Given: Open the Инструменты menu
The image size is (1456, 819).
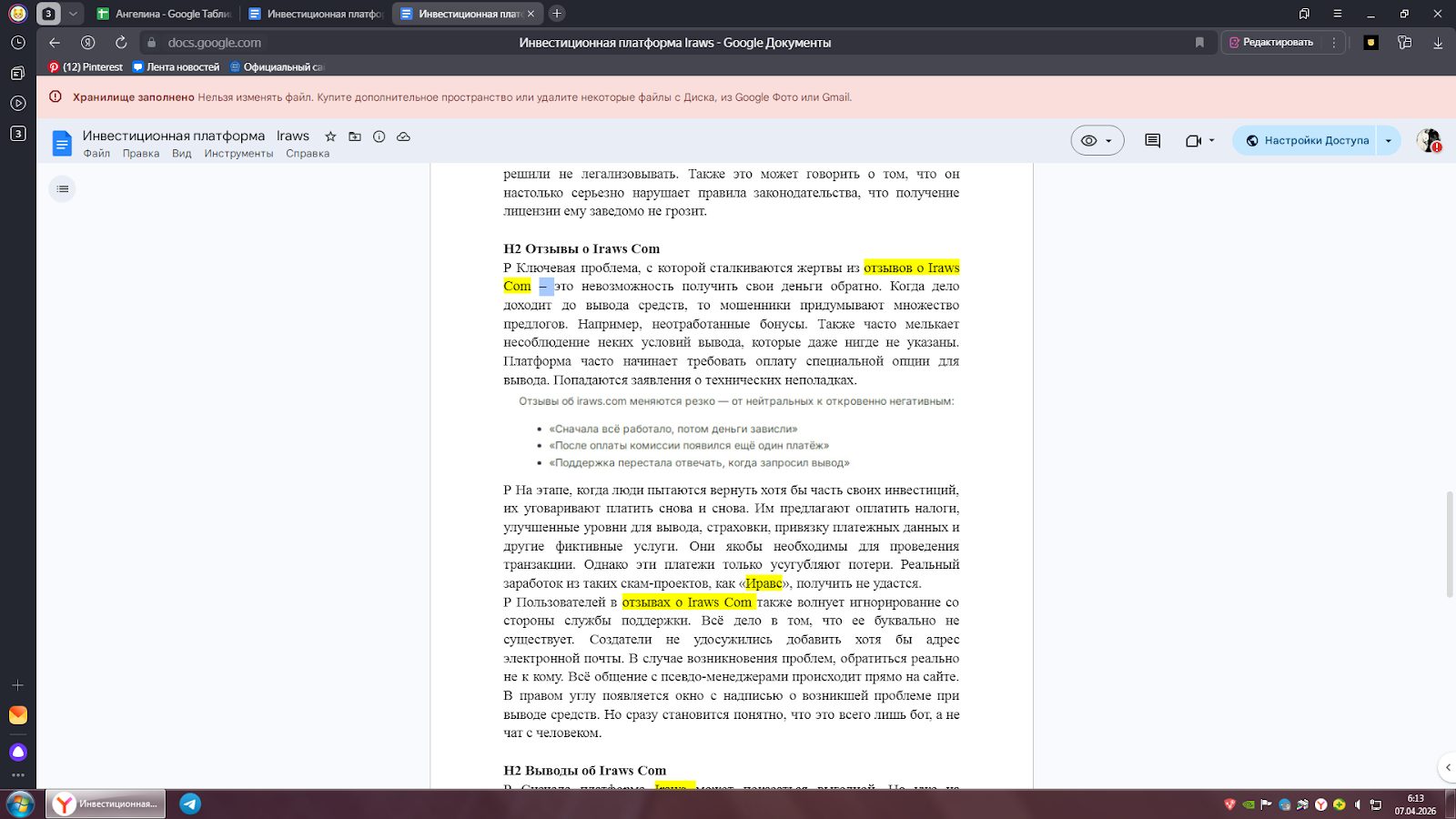Looking at the screenshot, I should [x=238, y=154].
